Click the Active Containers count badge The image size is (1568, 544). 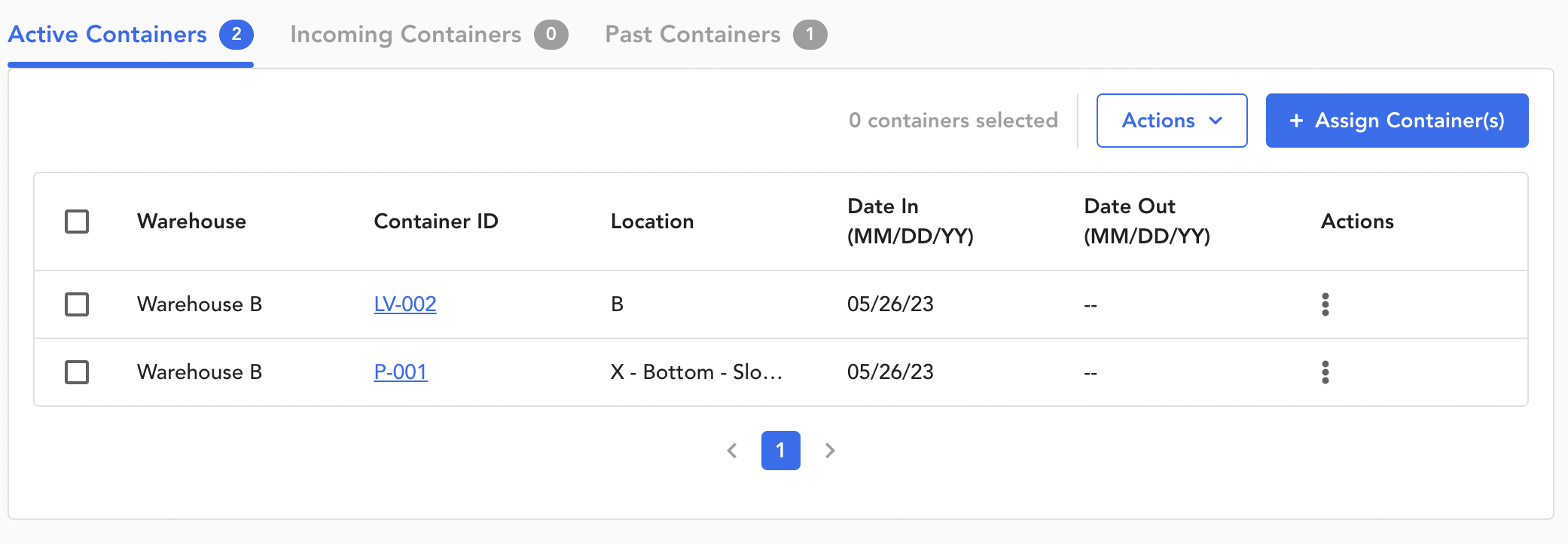[236, 35]
